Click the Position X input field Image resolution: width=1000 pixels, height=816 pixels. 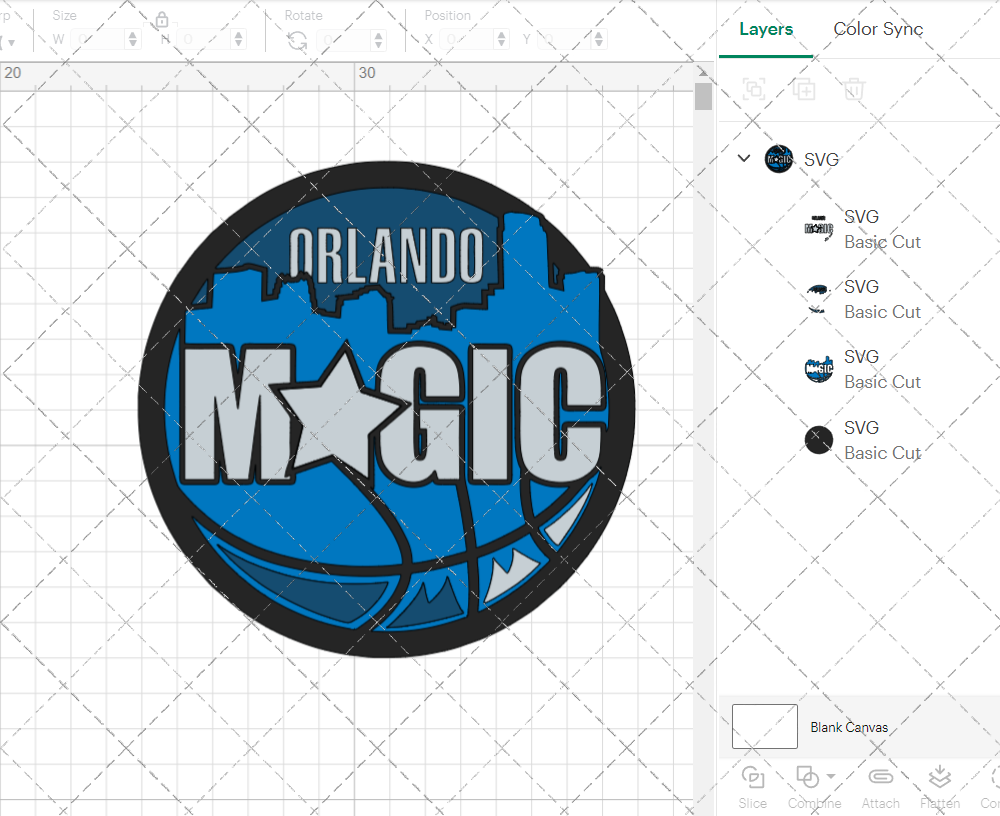point(467,40)
